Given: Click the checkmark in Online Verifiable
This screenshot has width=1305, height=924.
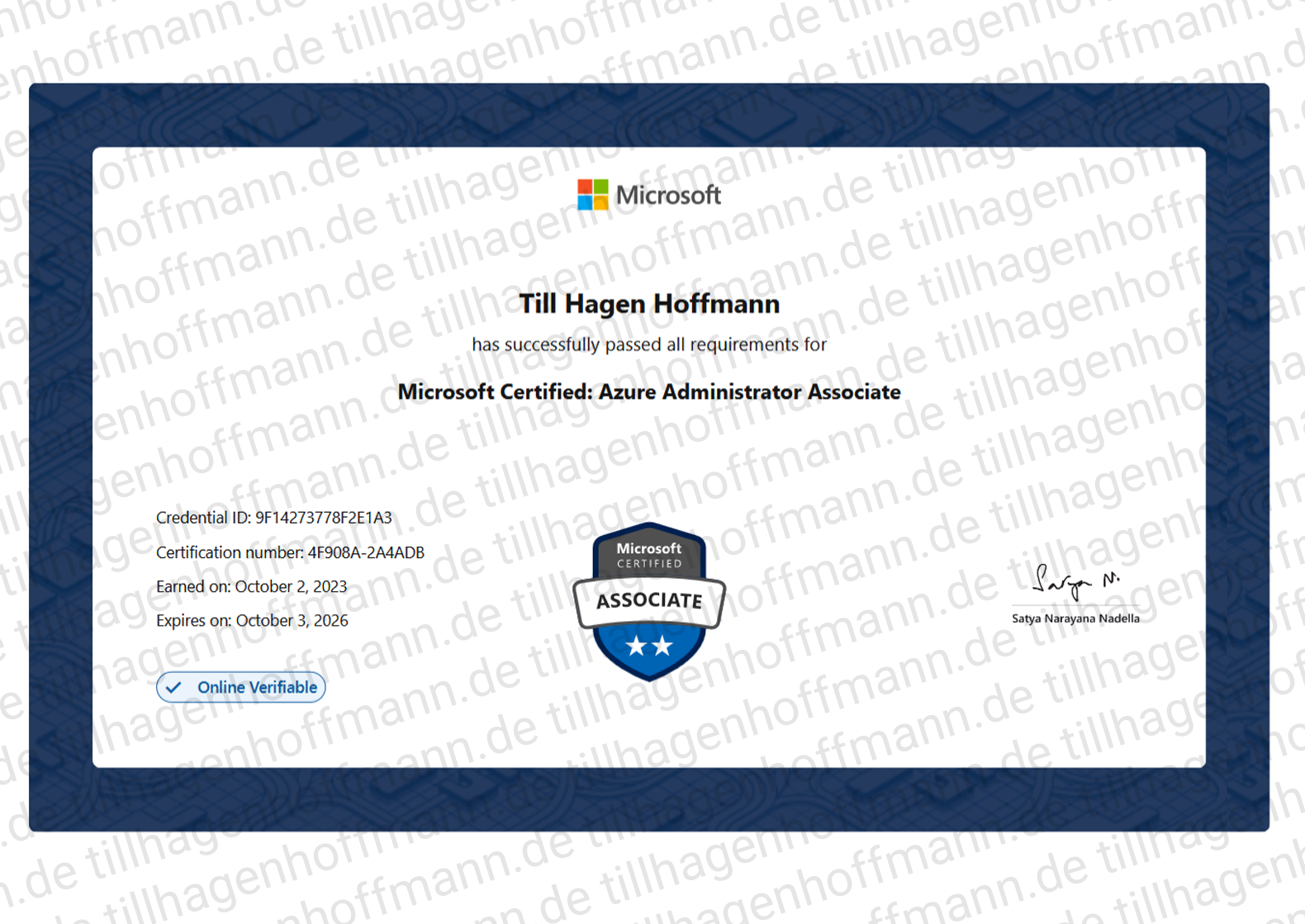Looking at the screenshot, I should click(x=173, y=687).
